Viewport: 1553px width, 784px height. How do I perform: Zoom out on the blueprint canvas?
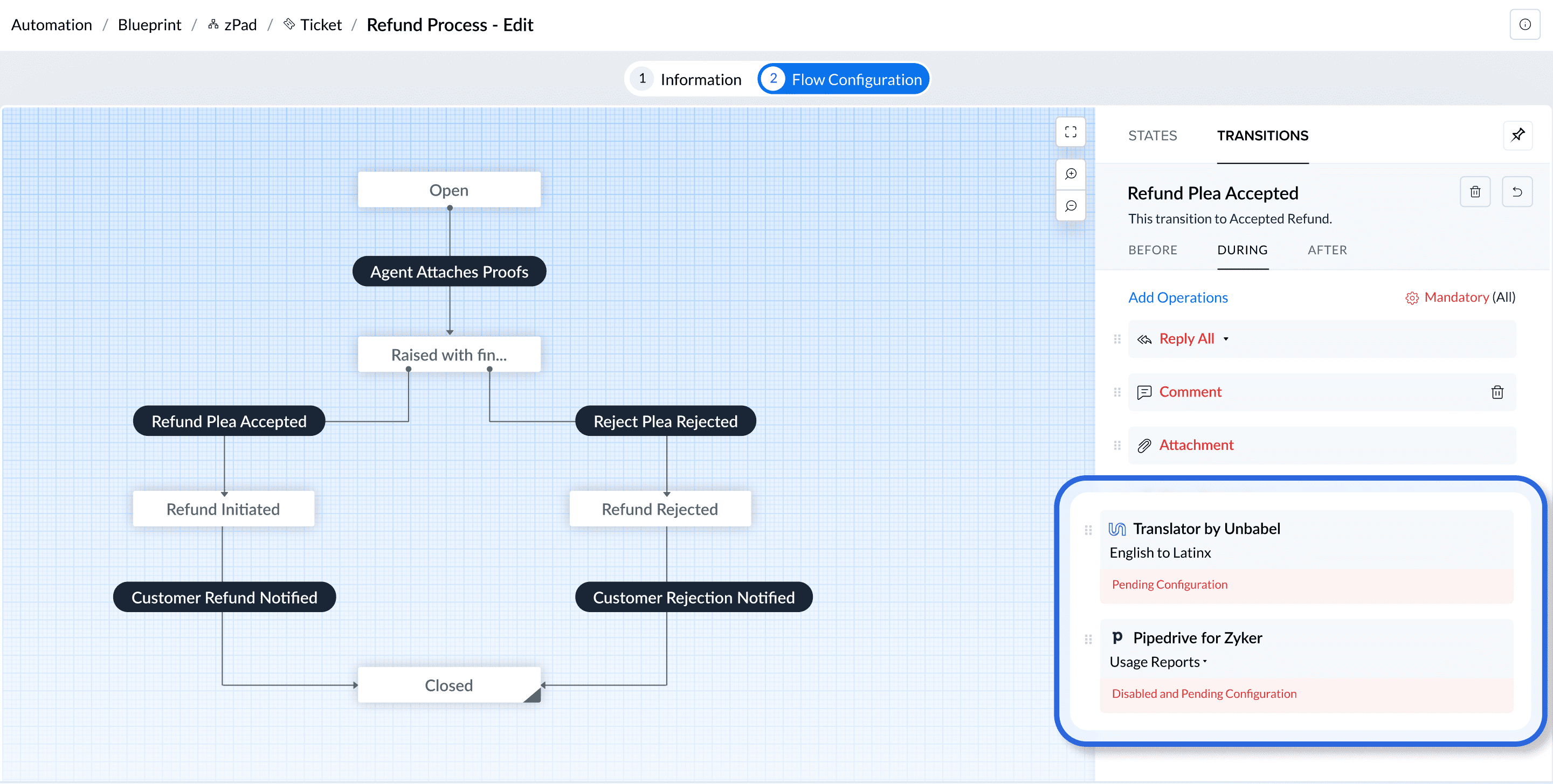pos(1070,206)
